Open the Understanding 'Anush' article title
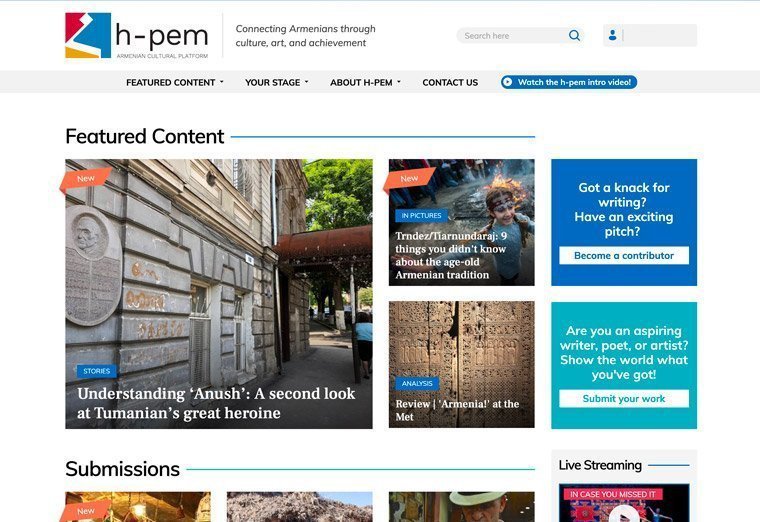760x522 pixels. 216,403
